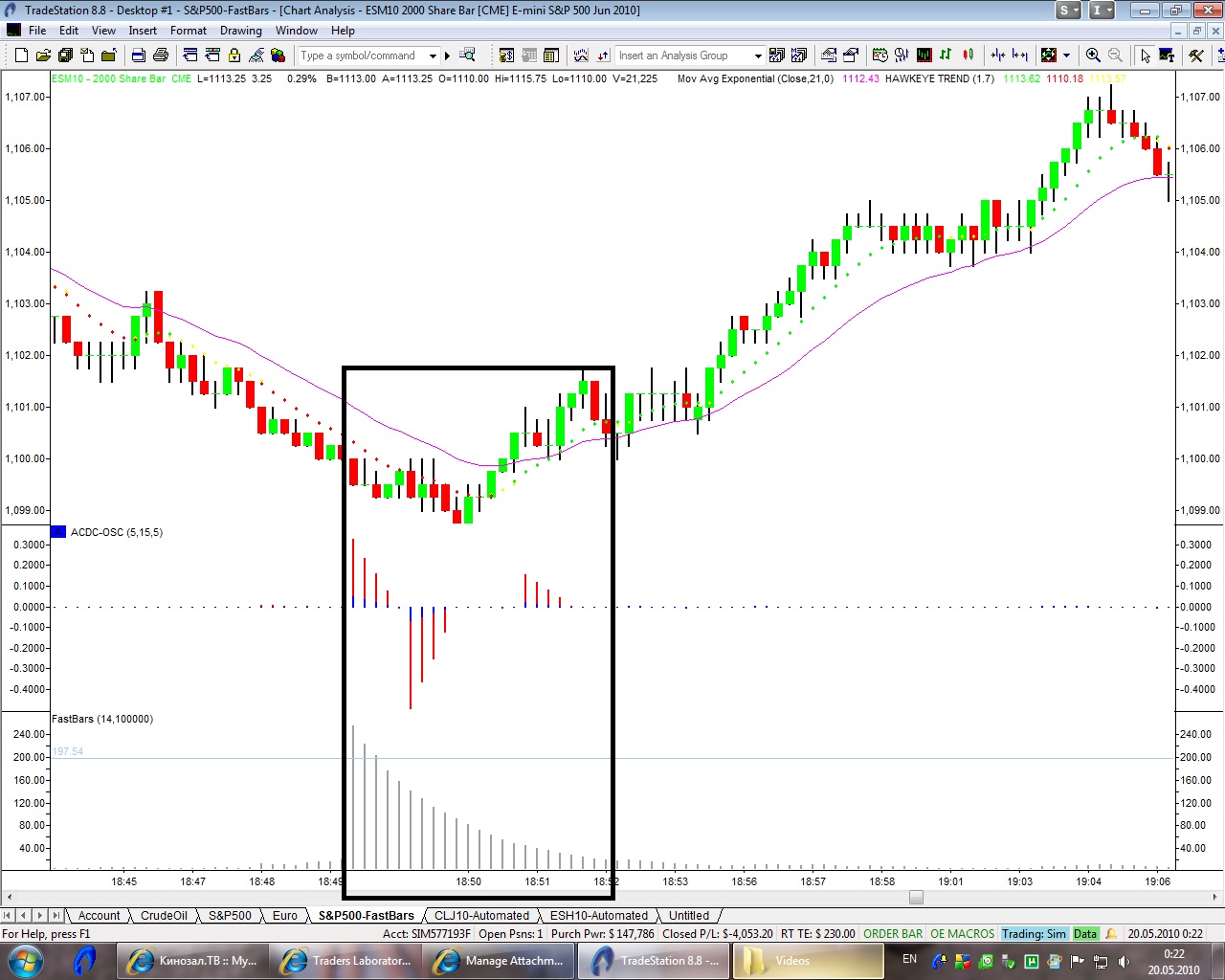Click the Format Symbol calendar icon
This screenshot has height=980, width=1225.
[880, 55]
